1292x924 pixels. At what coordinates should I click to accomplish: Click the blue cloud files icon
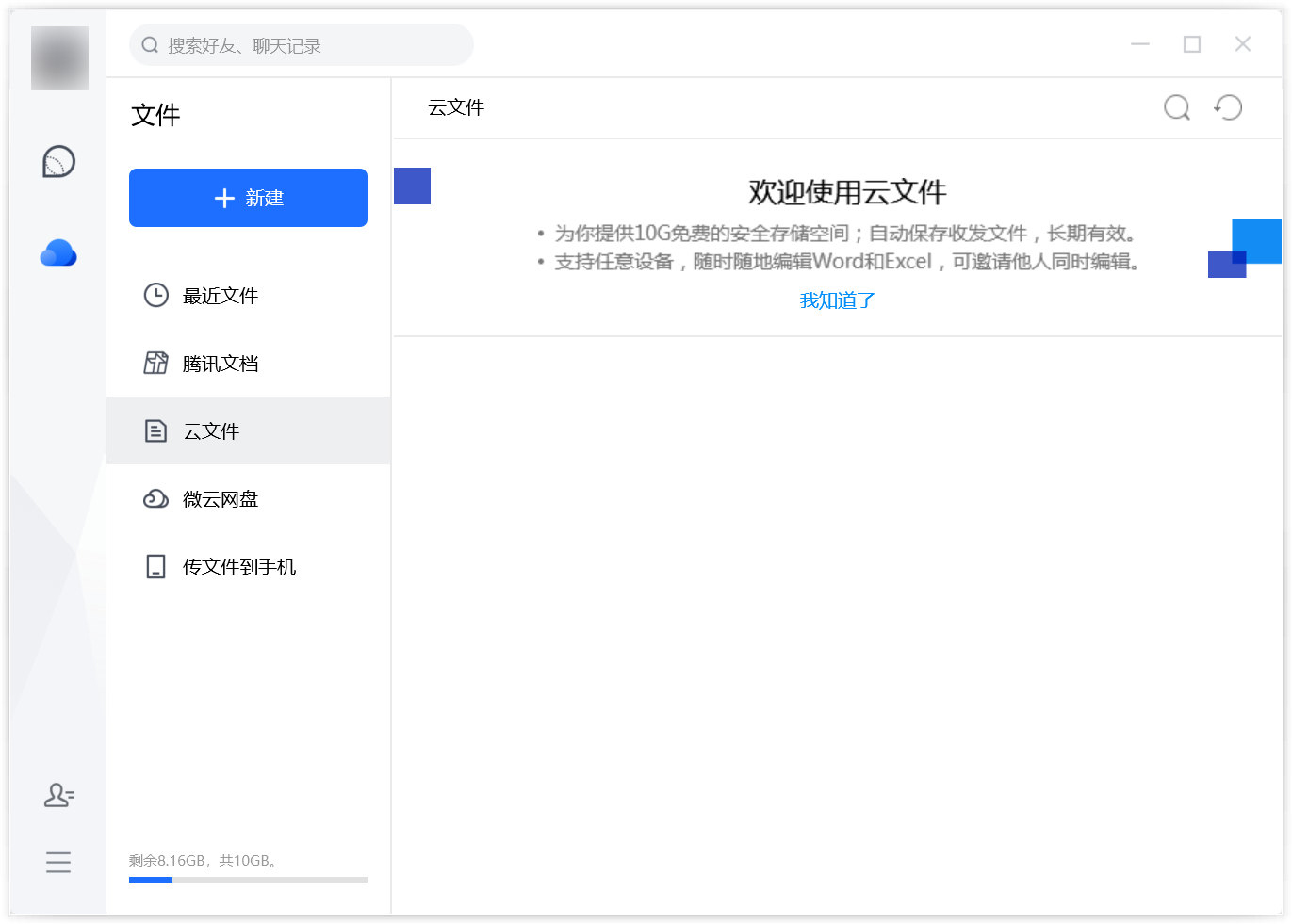[58, 253]
